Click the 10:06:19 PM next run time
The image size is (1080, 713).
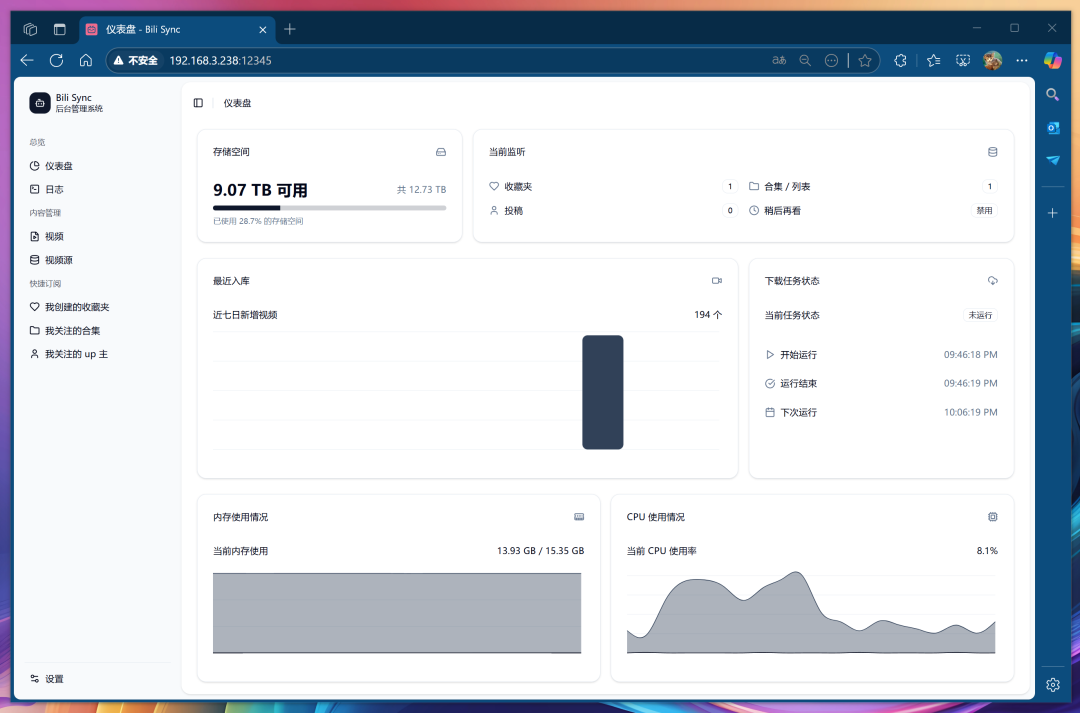tap(970, 412)
